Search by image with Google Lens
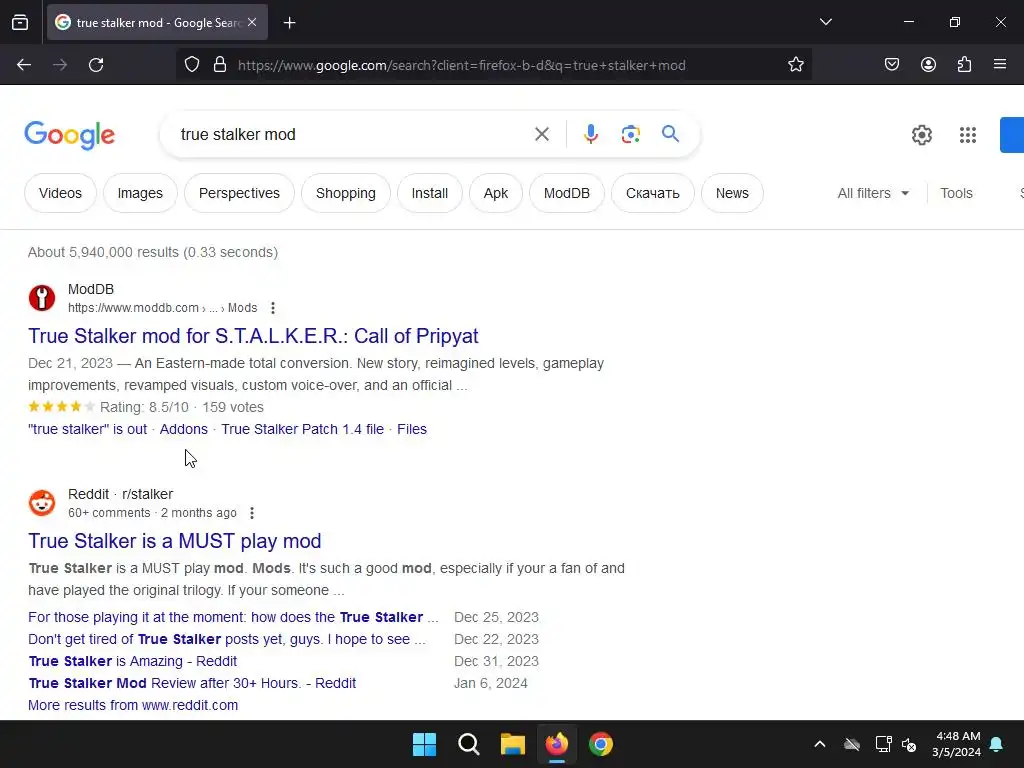This screenshot has width=1024, height=768. [x=630, y=135]
